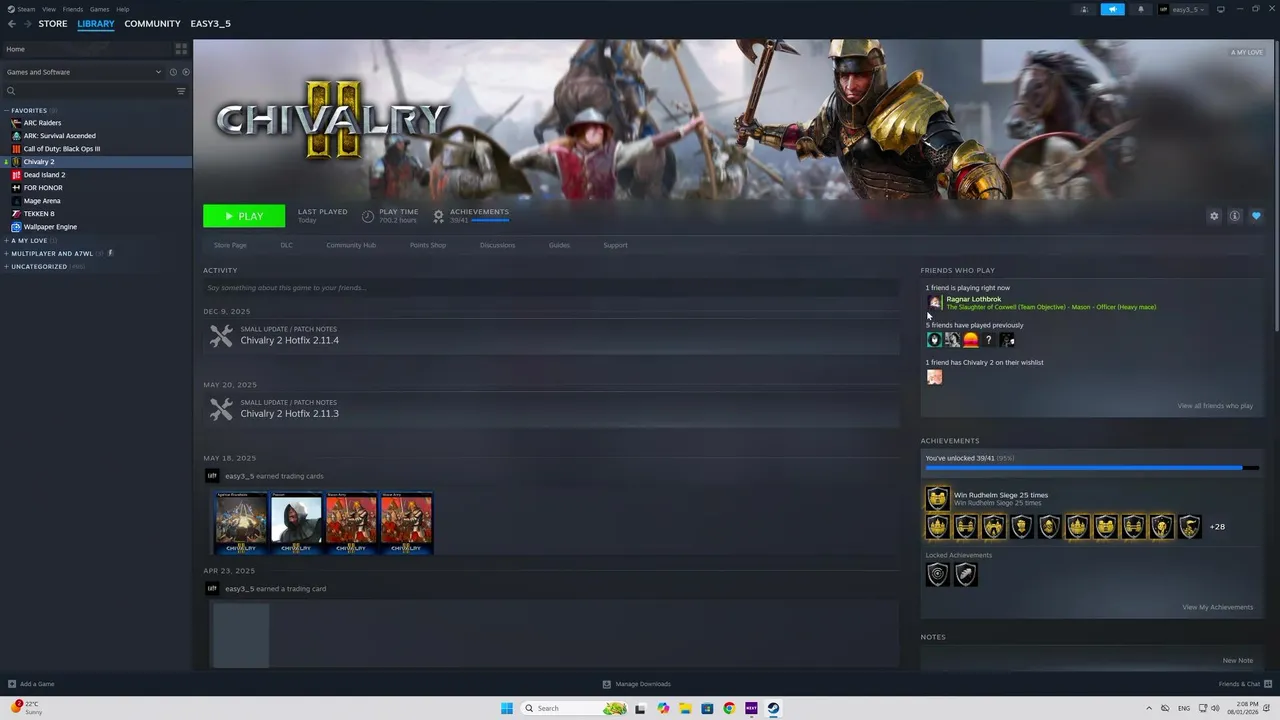This screenshot has width=1280, height=720.
Task: Click Steam icon in Windows taskbar
Action: click(x=773, y=708)
